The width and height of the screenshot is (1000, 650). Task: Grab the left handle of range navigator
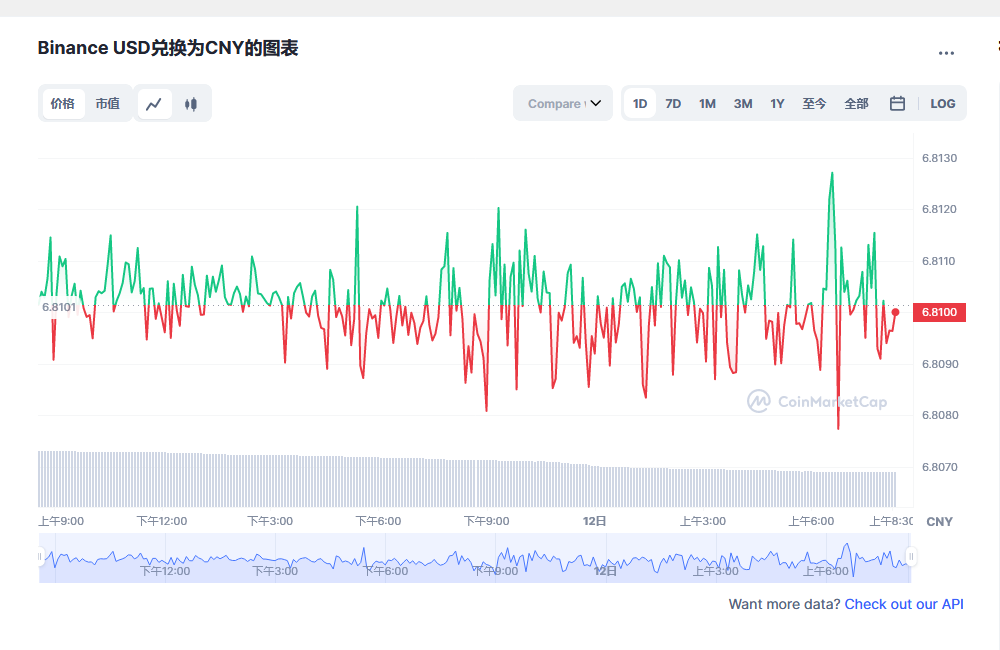click(x=40, y=556)
